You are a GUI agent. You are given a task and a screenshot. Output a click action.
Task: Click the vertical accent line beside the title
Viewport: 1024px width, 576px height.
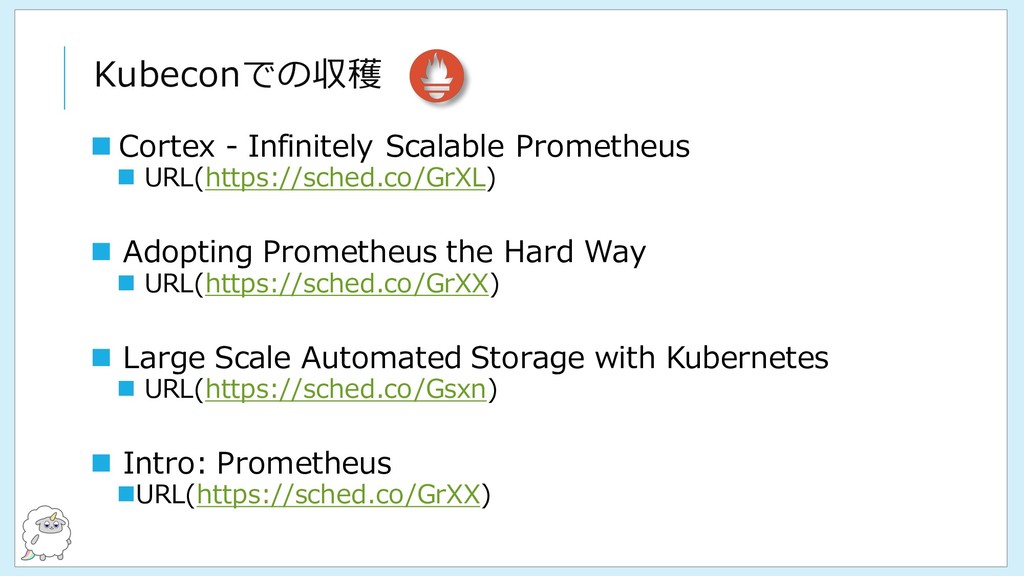[65, 78]
